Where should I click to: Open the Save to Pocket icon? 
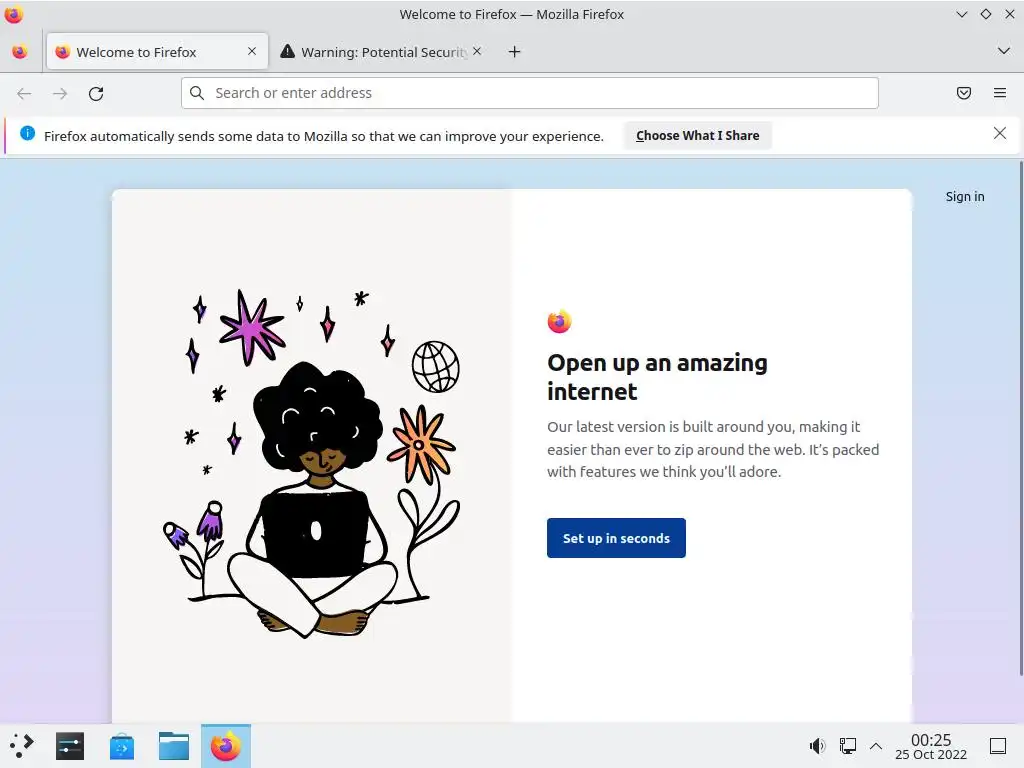pyautogui.click(x=964, y=93)
